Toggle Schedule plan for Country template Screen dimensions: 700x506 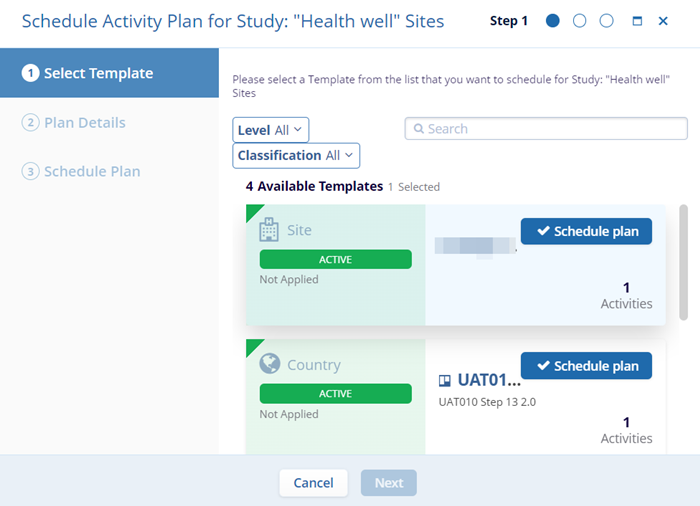point(586,366)
